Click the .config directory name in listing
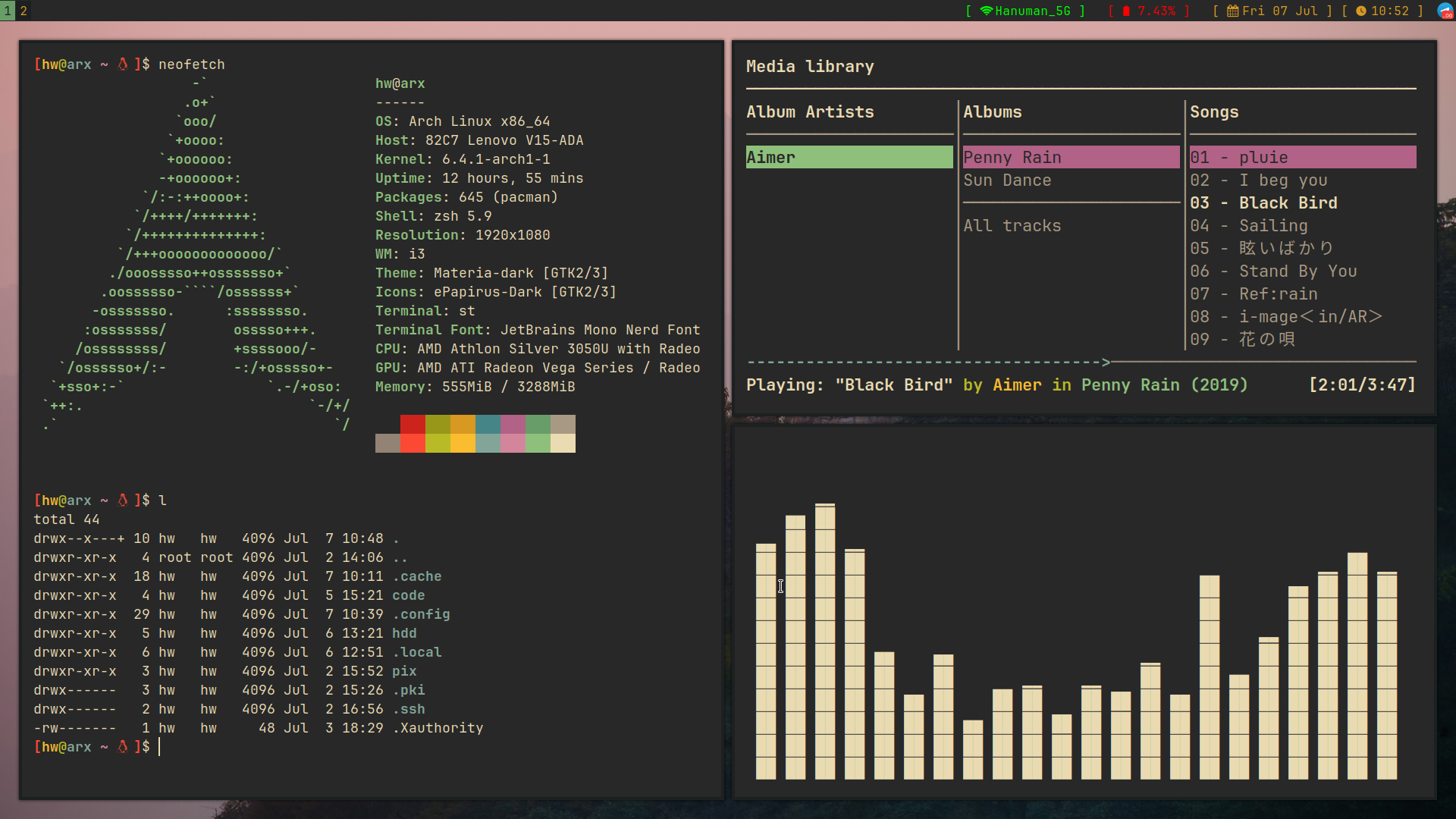 coord(421,614)
